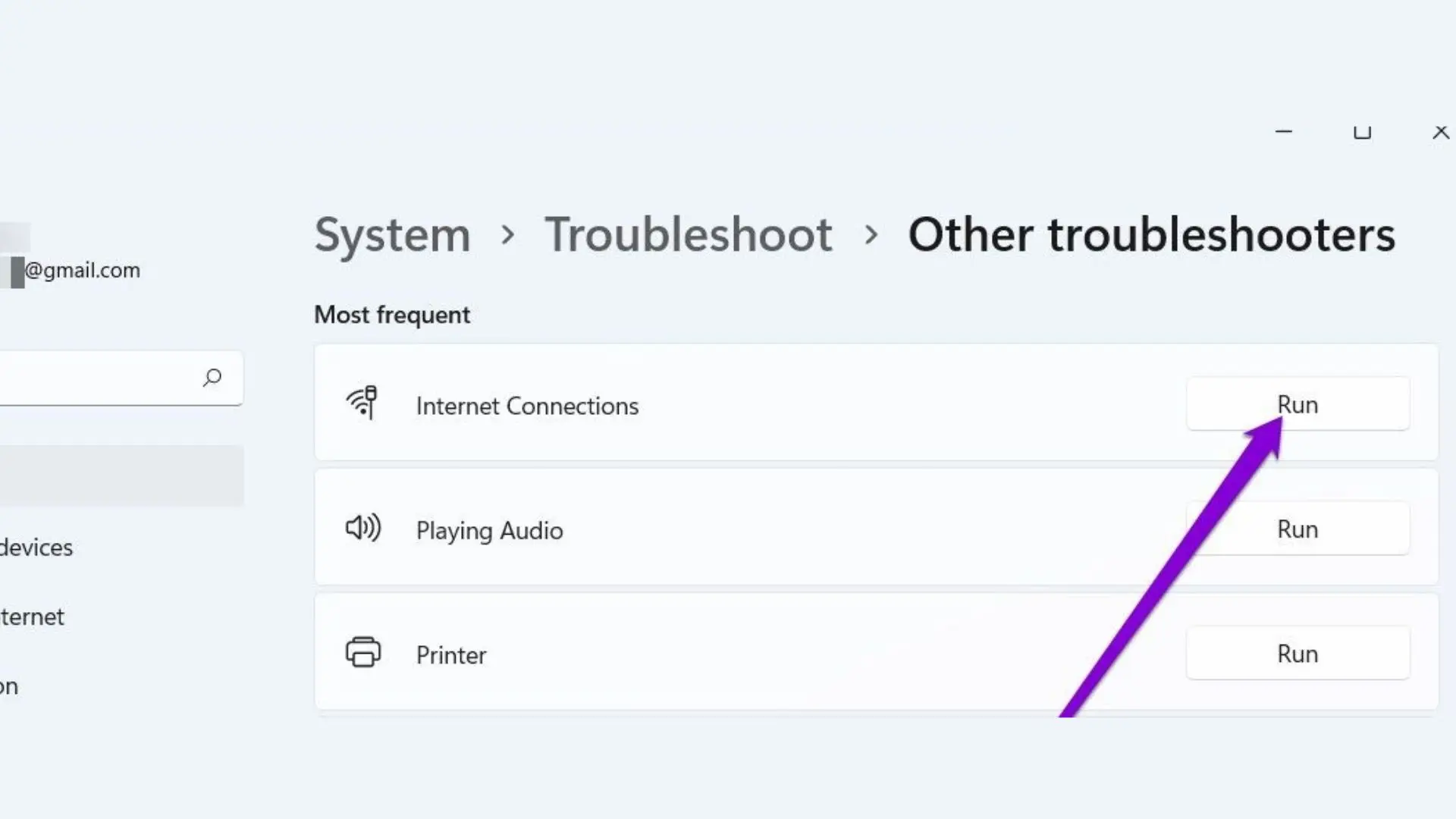
Task: Run the Internet Connections troubleshooter
Action: tap(1297, 404)
